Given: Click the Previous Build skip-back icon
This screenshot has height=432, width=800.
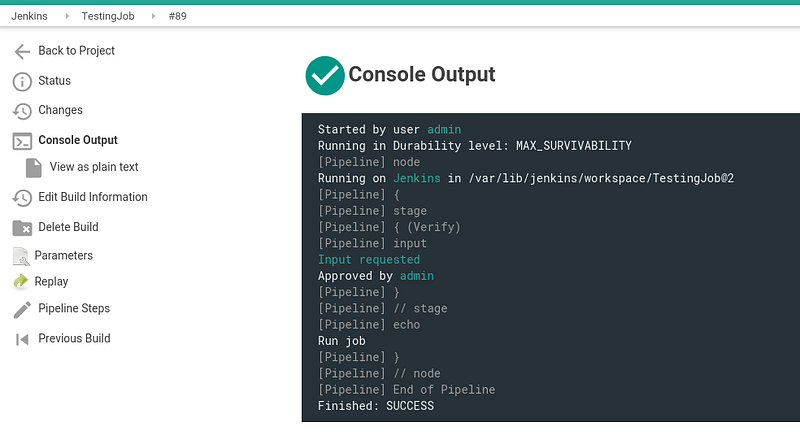Looking at the screenshot, I should coord(22,339).
